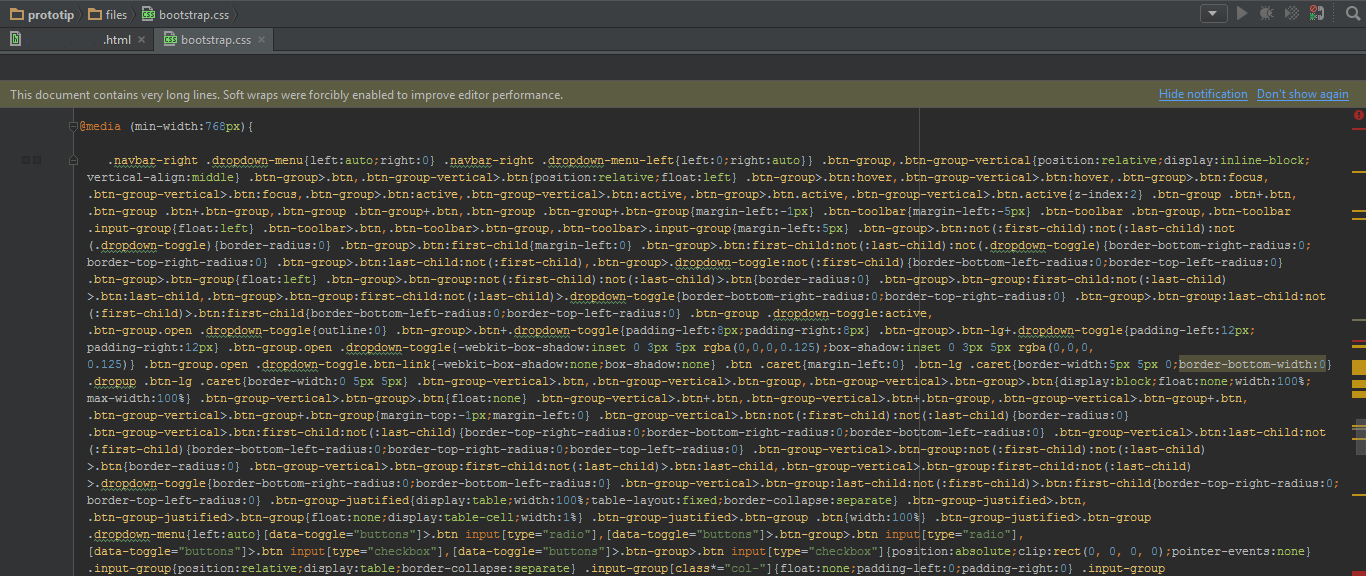
Task: Run with coverage icon
Action: click(x=1292, y=13)
